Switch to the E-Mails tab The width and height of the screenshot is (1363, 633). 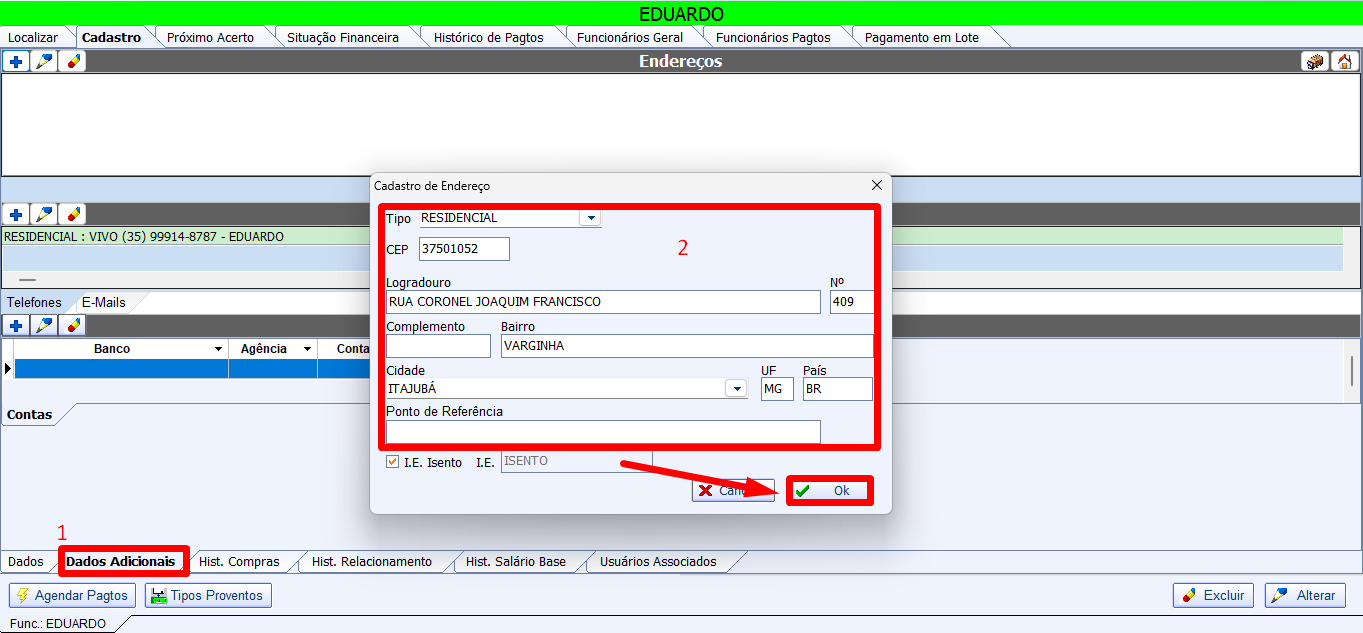coord(103,302)
